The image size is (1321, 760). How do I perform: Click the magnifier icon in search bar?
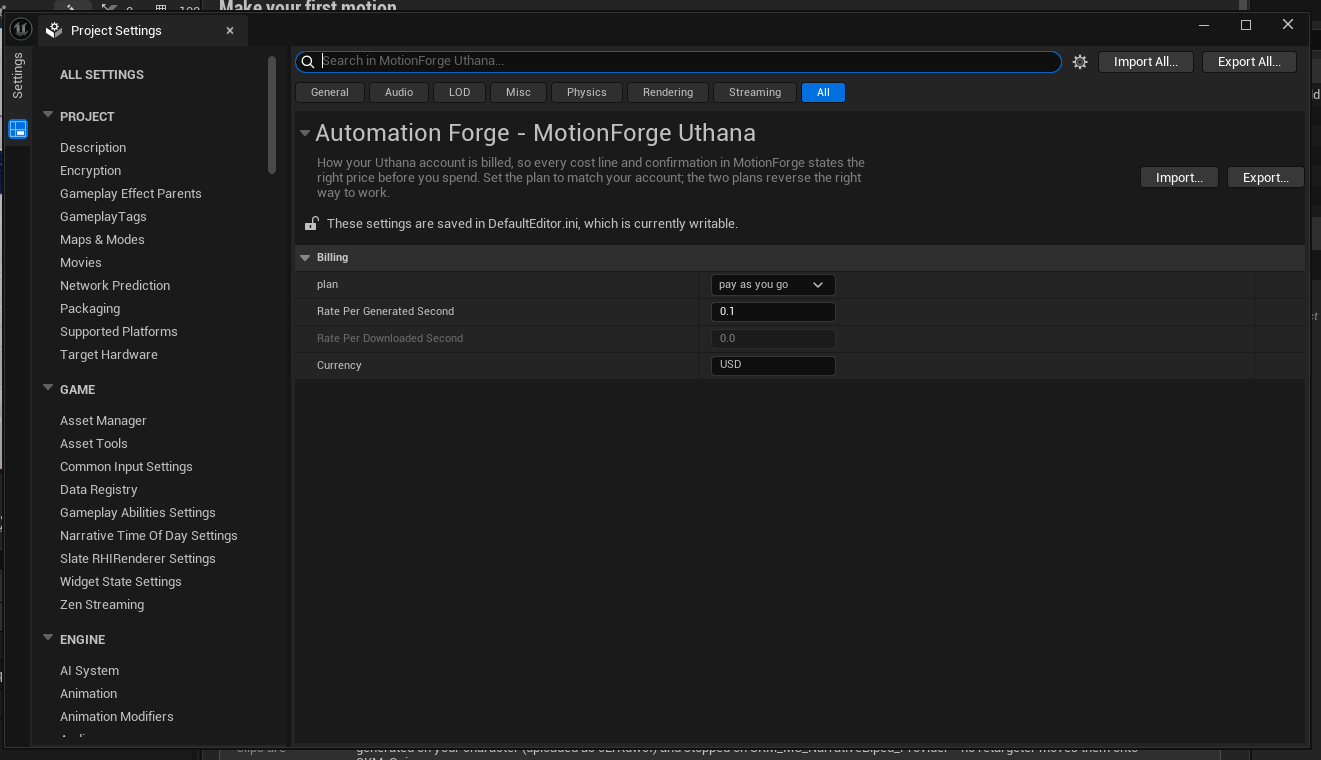(308, 62)
